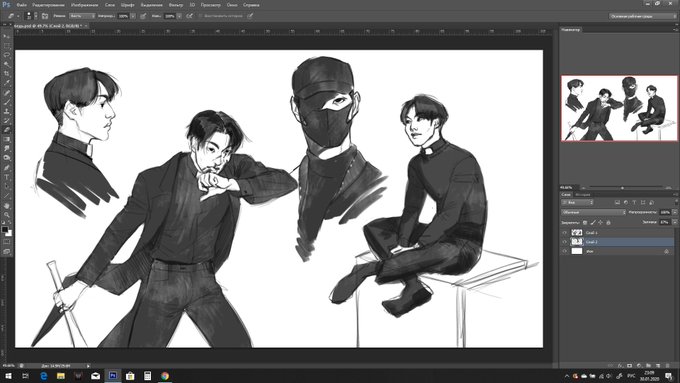Image resolution: width=680 pixels, height=383 pixels.
Task: Hide the selected second layer eye icon
Action: [x=565, y=242]
